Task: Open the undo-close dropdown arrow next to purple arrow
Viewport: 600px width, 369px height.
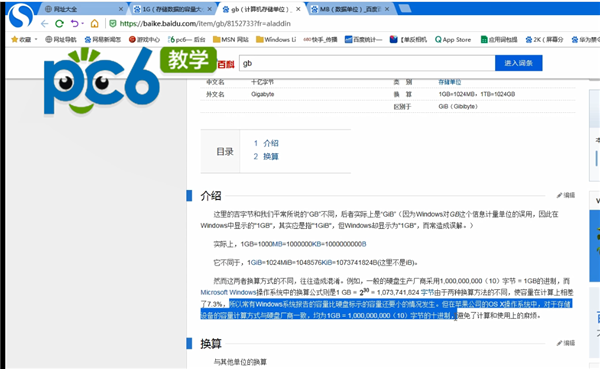Action: click(x=82, y=24)
